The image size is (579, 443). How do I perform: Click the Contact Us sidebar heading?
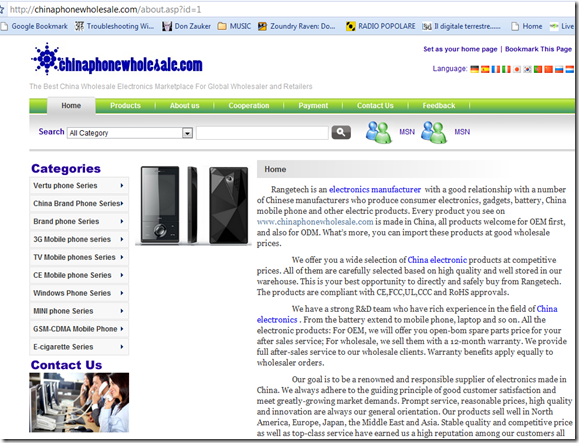[66, 365]
